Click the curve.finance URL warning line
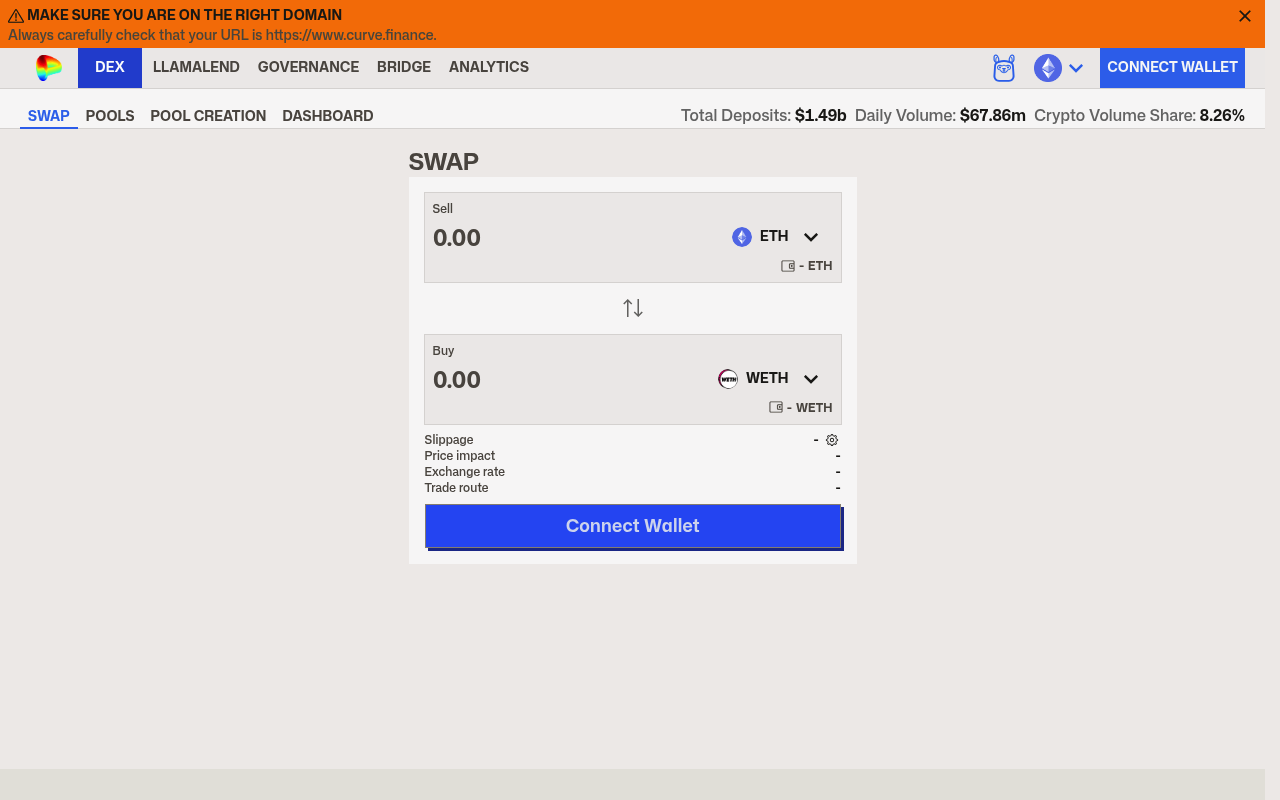The image size is (1280, 800). point(223,36)
